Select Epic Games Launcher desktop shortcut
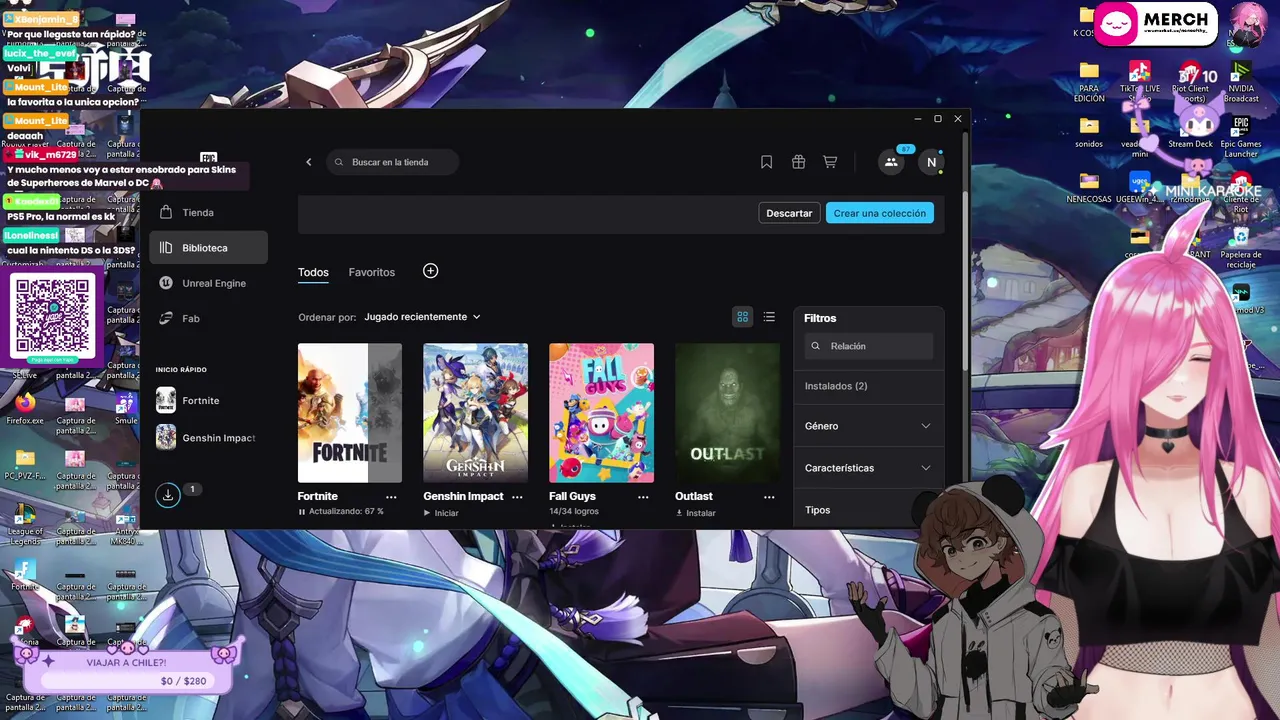This screenshot has width=1280, height=720. point(1241,137)
